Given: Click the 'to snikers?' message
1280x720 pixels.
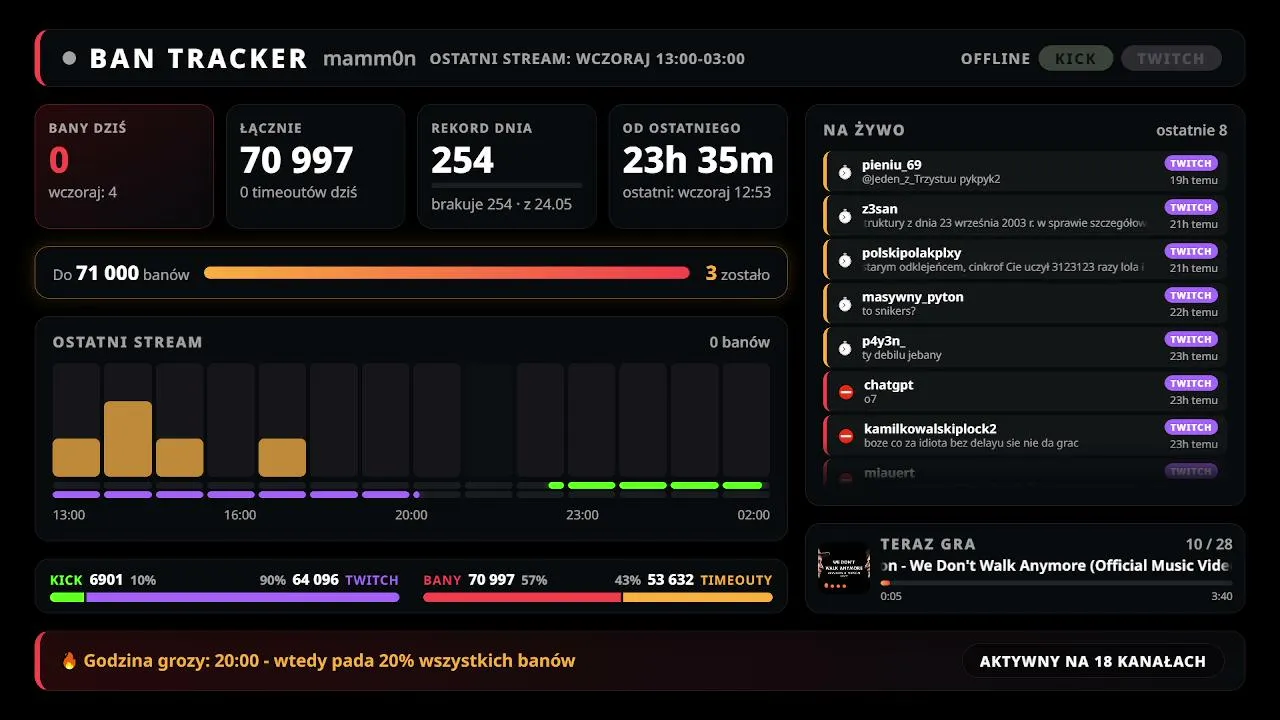Looking at the screenshot, I should [x=889, y=311].
